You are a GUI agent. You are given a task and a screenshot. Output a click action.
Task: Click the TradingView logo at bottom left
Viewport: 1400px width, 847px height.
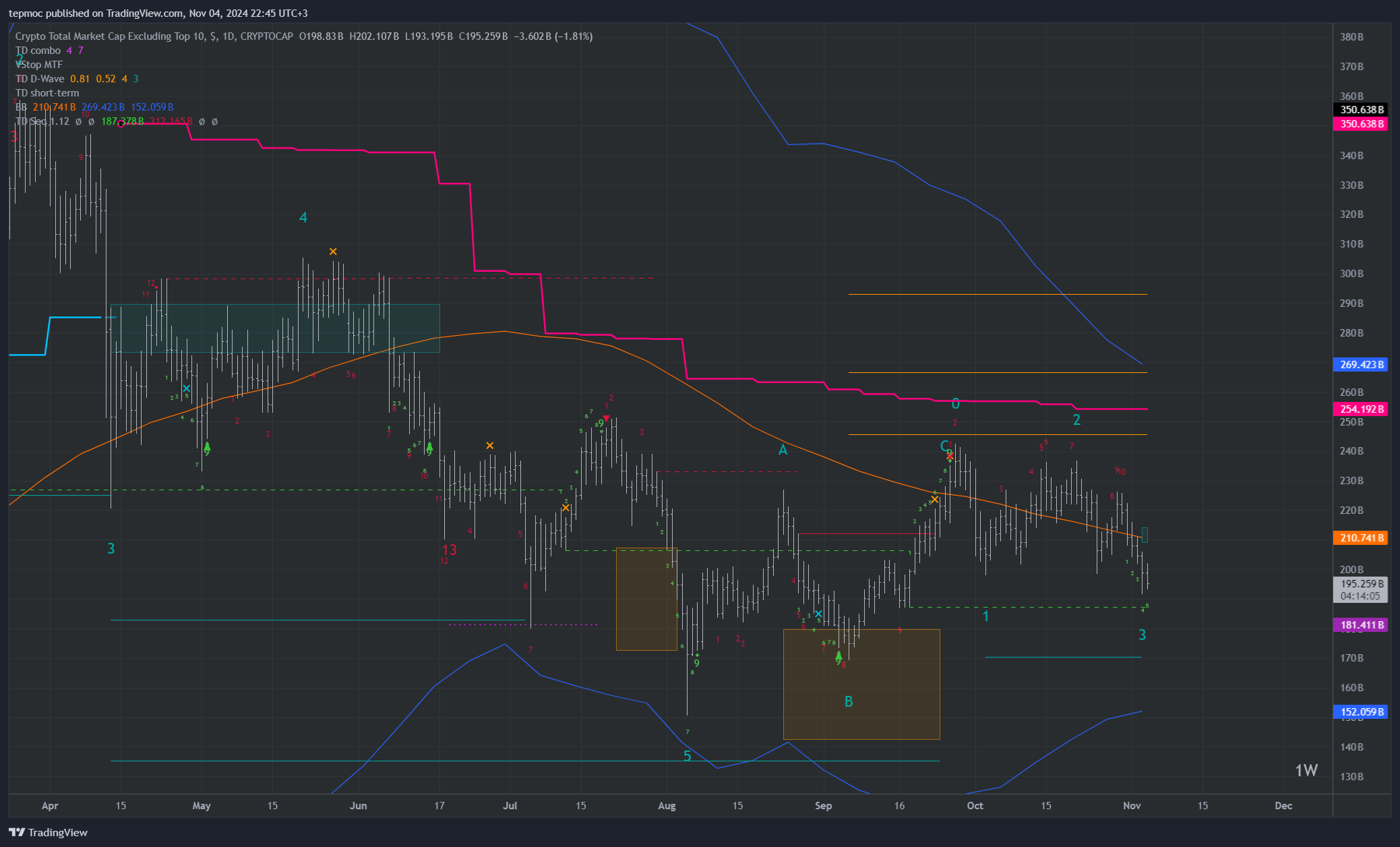coord(48,832)
